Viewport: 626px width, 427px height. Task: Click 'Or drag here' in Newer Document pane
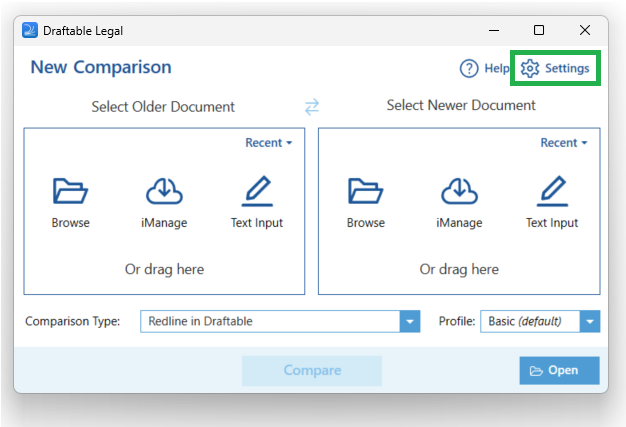(x=459, y=270)
